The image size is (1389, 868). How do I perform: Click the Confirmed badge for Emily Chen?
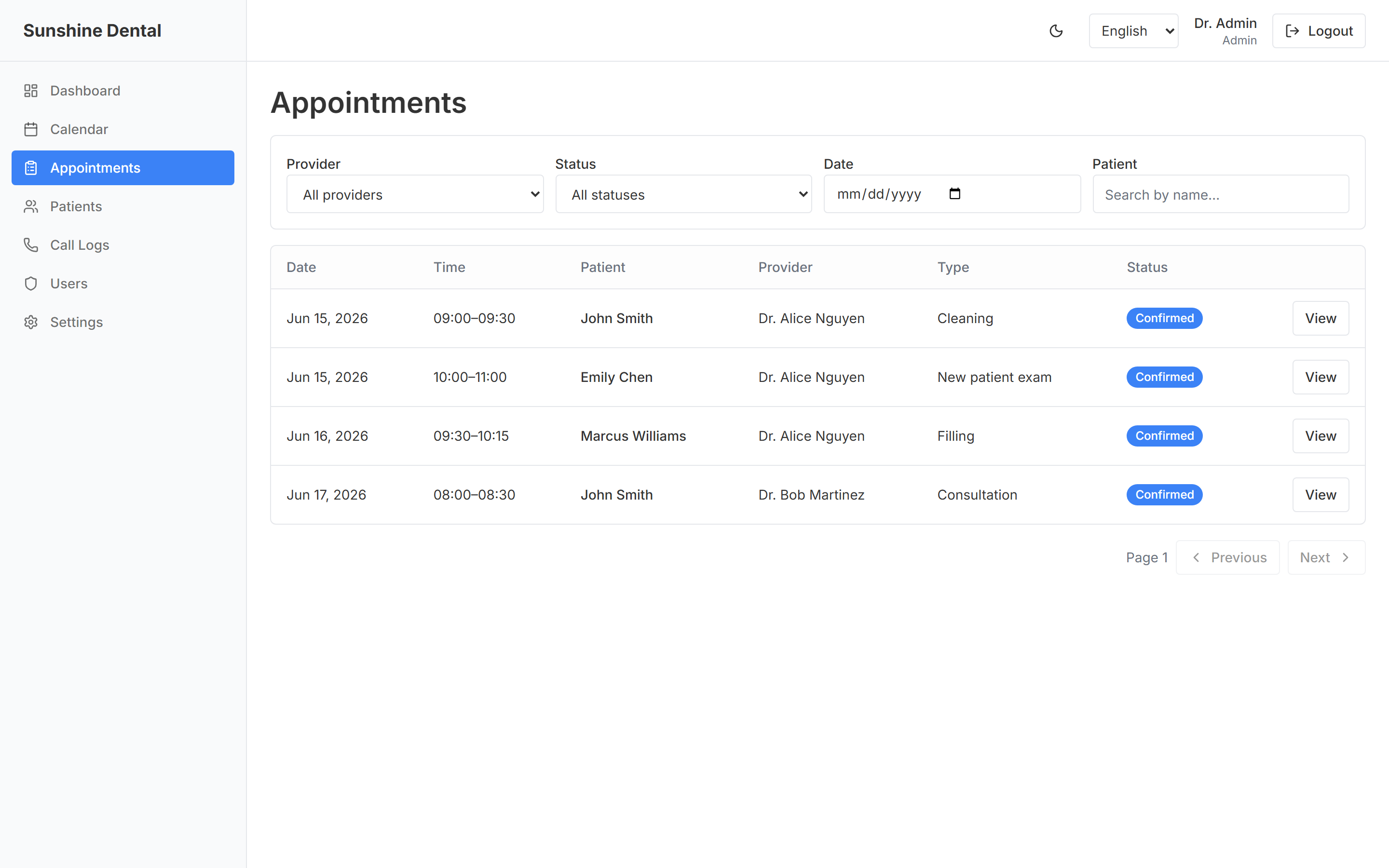(1165, 377)
